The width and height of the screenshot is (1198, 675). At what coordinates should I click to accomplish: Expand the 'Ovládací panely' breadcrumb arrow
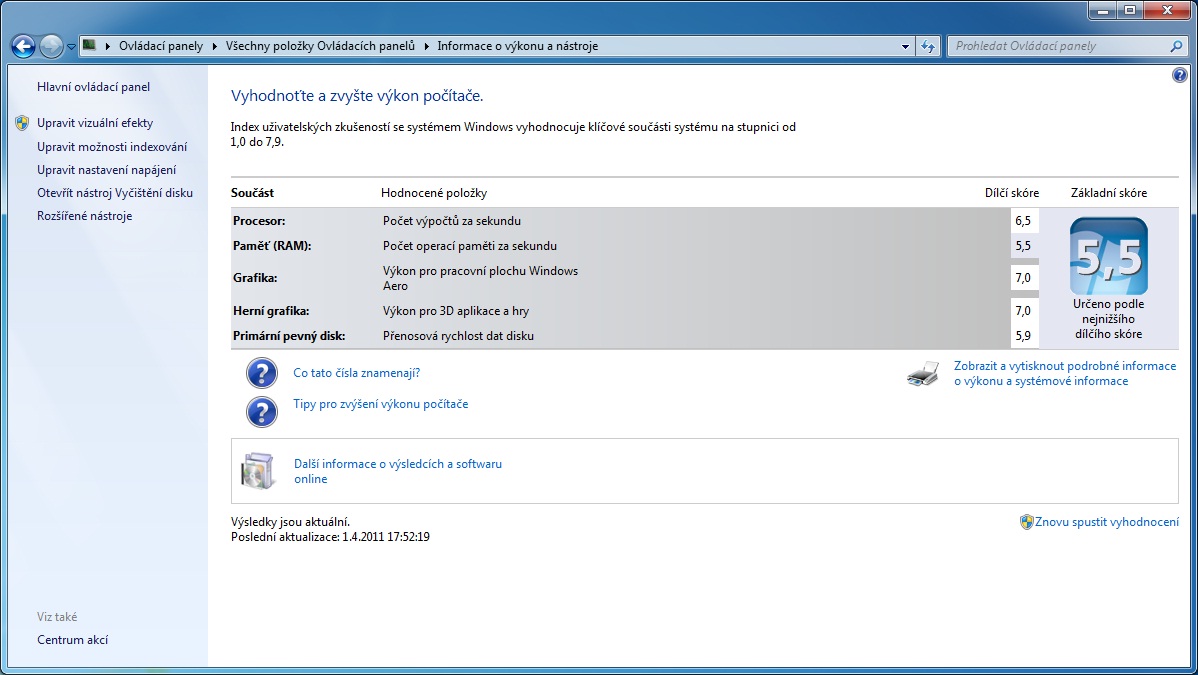213,46
